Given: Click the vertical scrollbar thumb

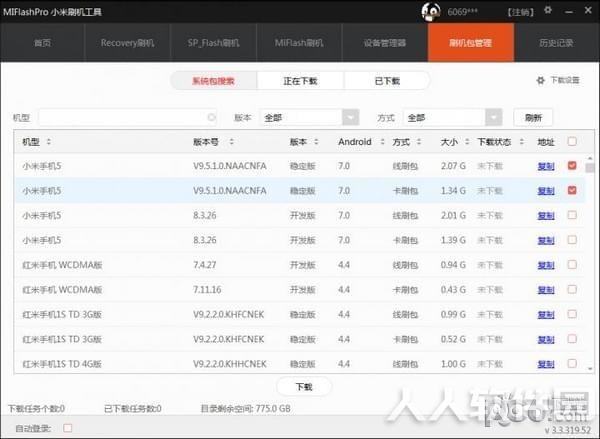Looking at the screenshot, I should click(x=590, y=168).
